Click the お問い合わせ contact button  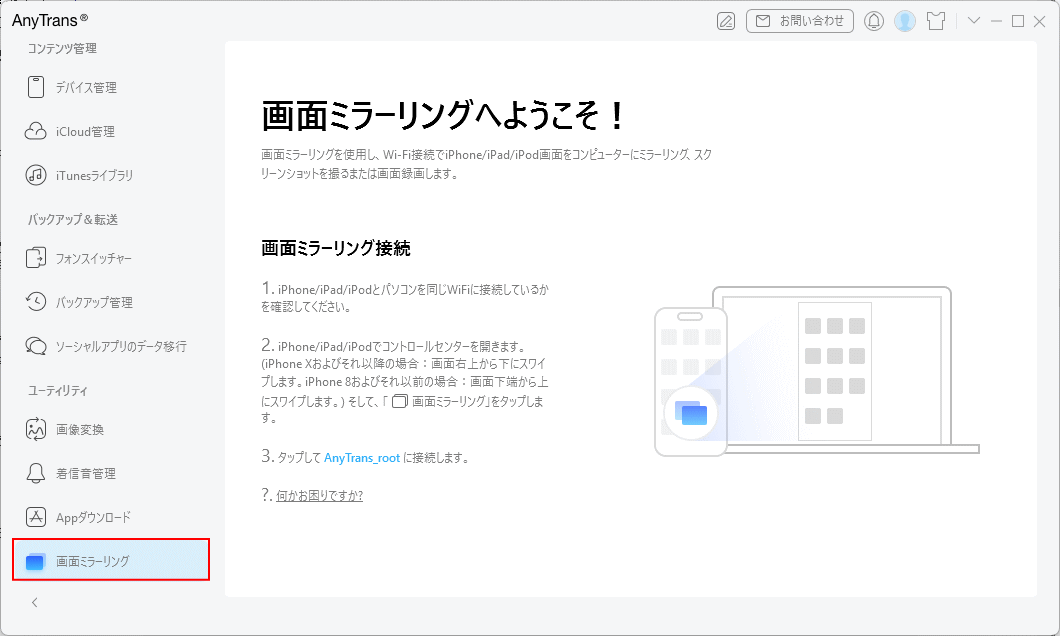(x=800, y=21)
